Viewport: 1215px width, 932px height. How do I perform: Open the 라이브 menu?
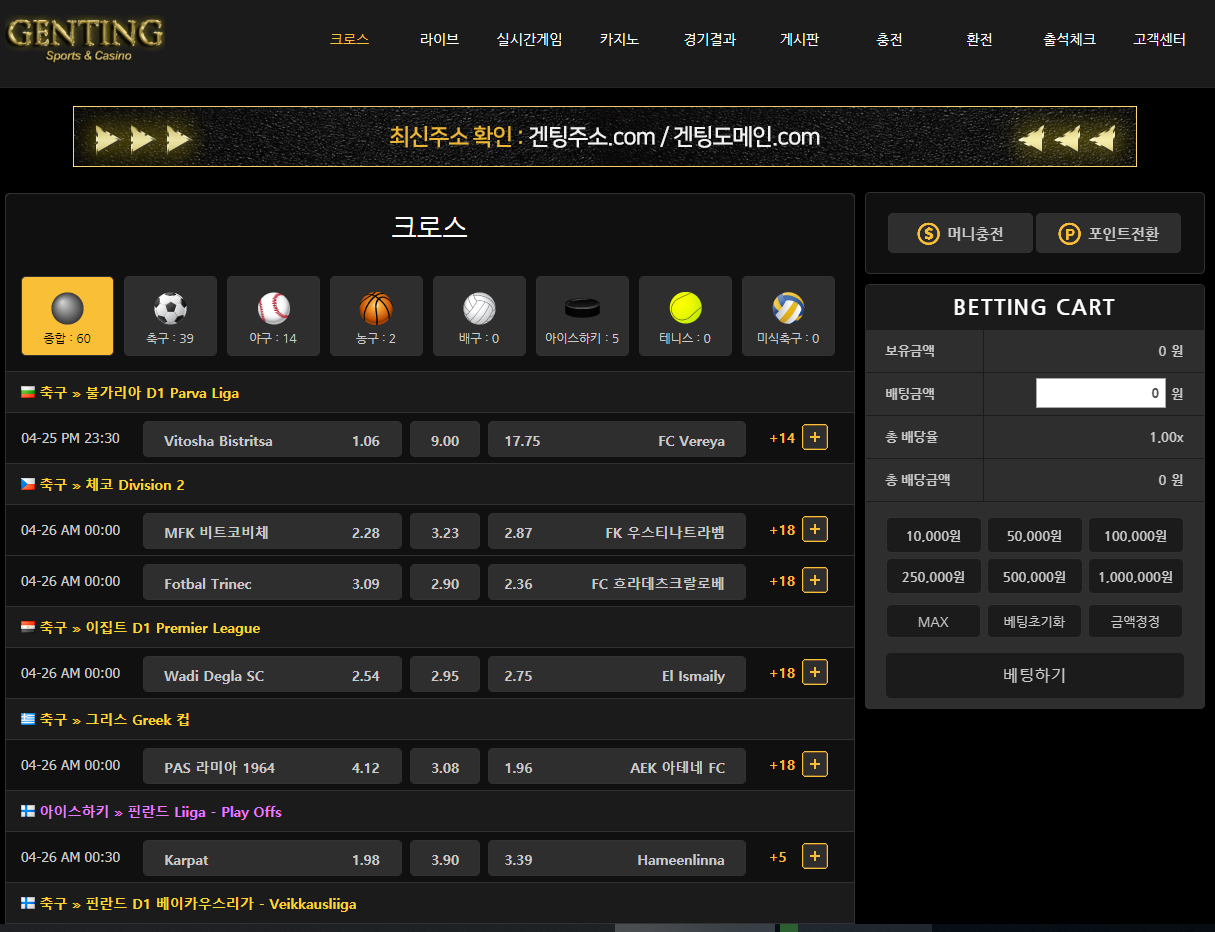coord(439,40)
